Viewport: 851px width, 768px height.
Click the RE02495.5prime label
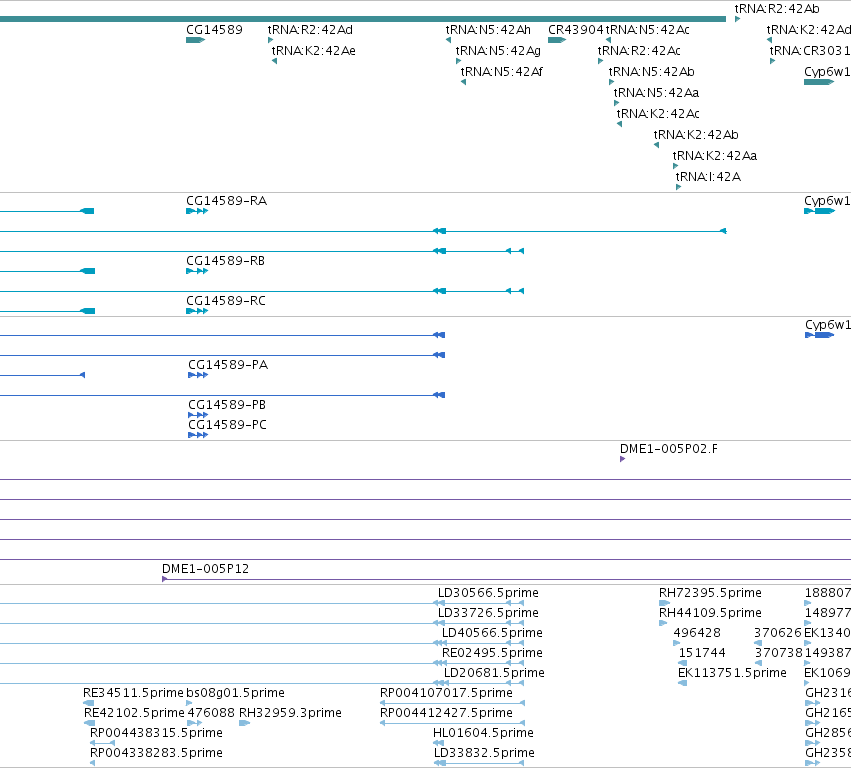point(492,653)
